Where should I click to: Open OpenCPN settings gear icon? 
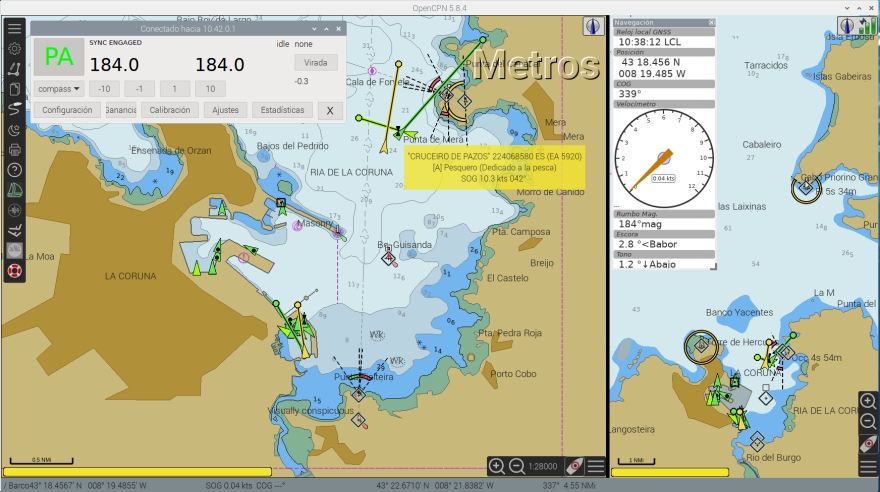(x=14, y=49)
